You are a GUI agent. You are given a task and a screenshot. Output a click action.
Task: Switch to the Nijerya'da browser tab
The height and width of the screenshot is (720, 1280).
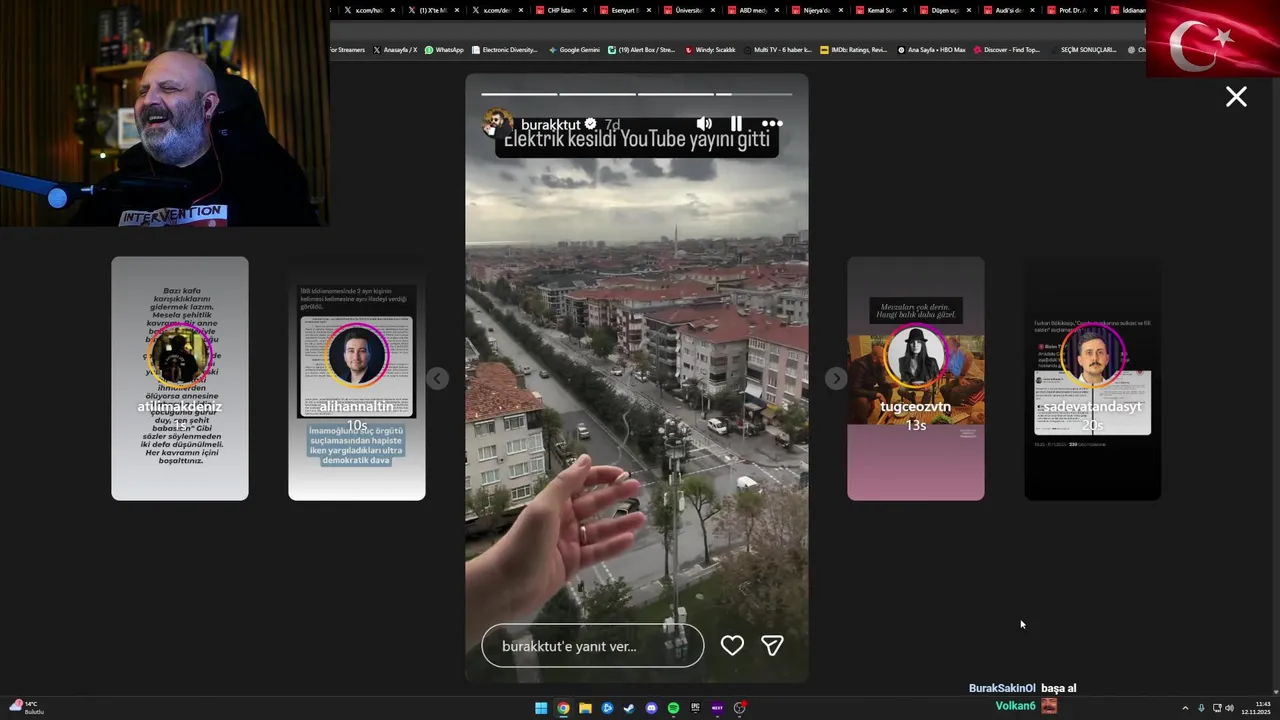coord(817,10)
